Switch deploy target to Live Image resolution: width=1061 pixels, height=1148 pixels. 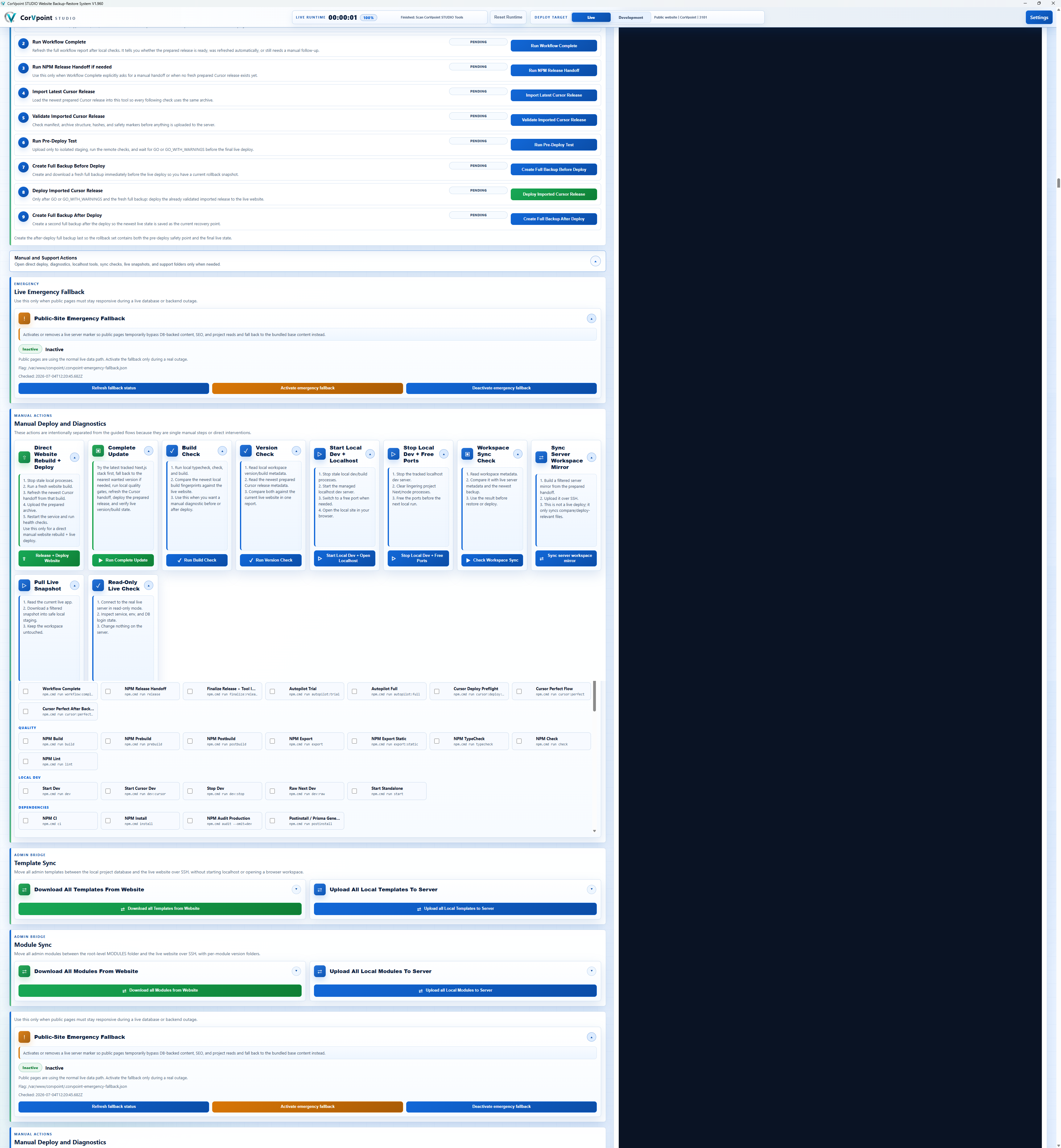click(x=591, y=17)
